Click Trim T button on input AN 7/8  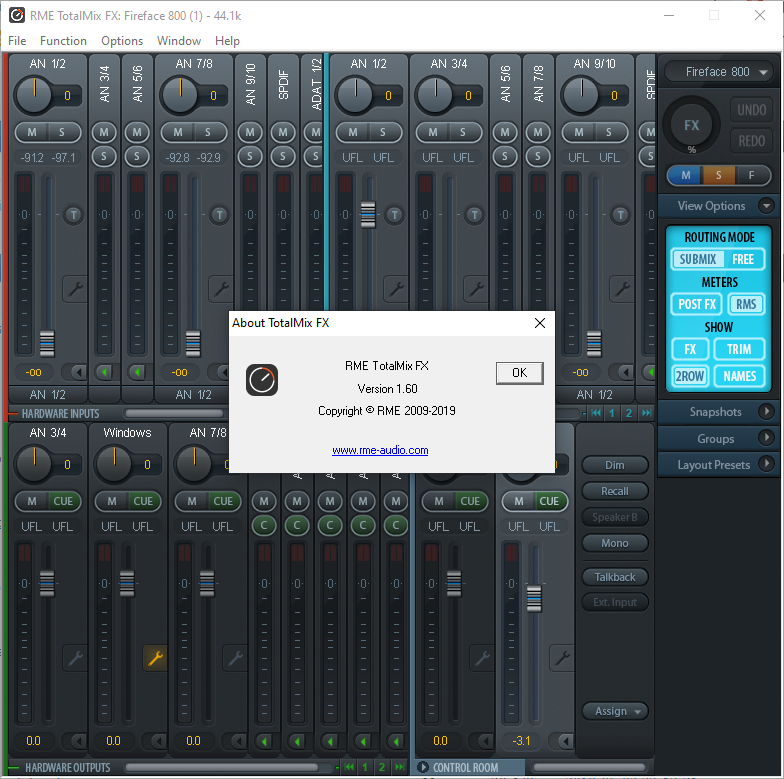(x=220, y=215)
